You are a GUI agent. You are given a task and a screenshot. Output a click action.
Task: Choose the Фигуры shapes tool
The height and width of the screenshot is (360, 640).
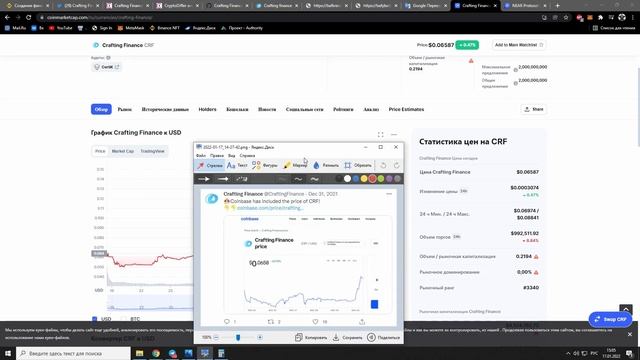[x=264, y=165]
